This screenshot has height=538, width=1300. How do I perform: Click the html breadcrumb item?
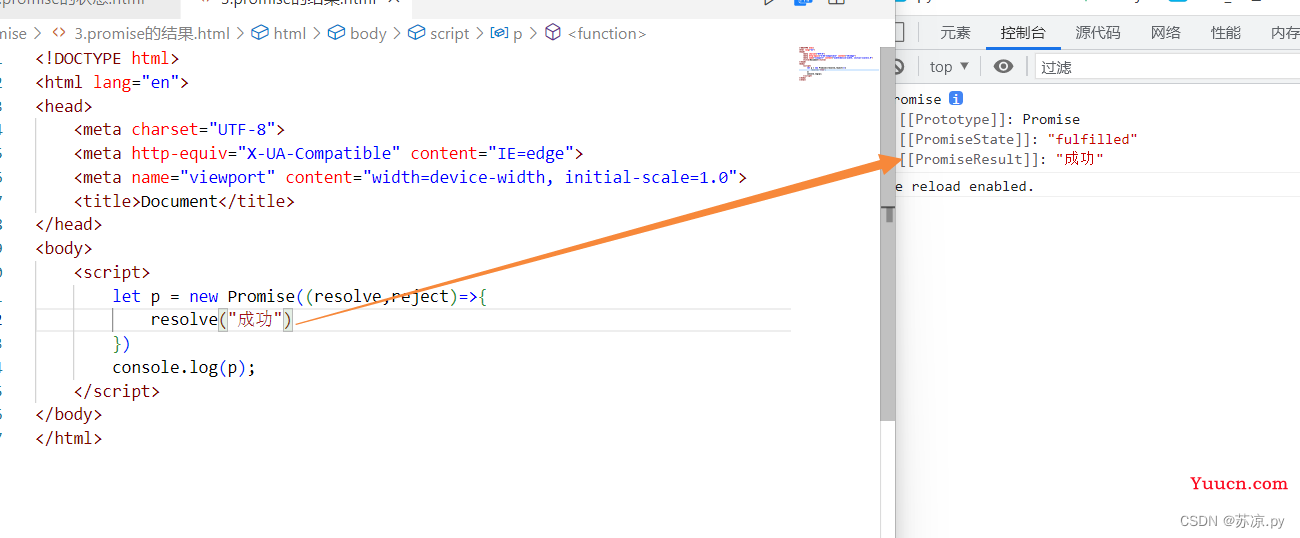[x=290, y=33]
